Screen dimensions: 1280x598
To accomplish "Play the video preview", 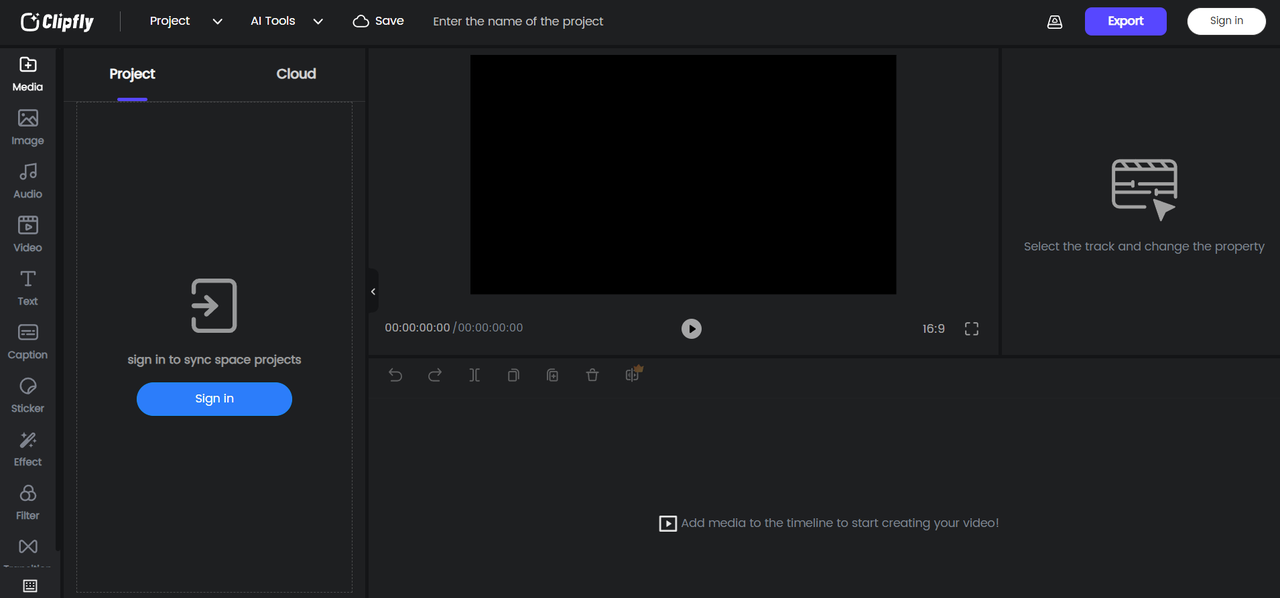I will pyautogui.click(x=691, y=329).
